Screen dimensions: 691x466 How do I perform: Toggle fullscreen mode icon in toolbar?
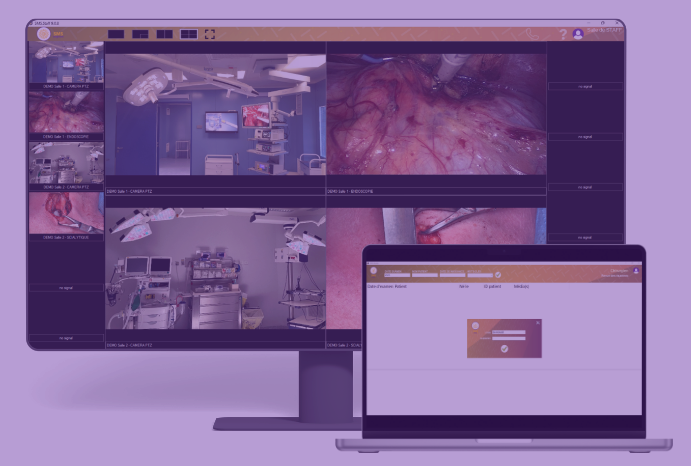pyautogui.click(x=210, y=34)
